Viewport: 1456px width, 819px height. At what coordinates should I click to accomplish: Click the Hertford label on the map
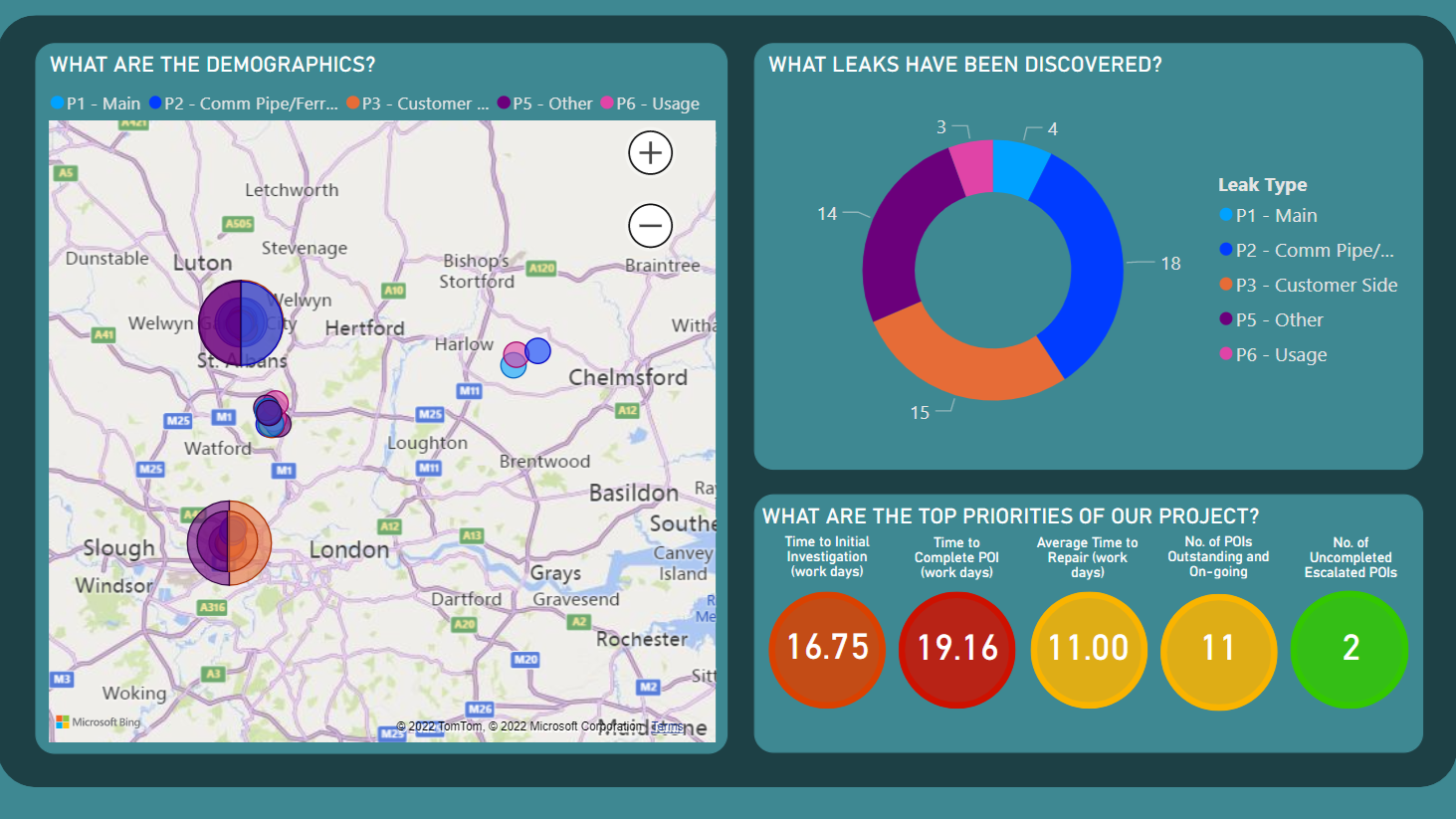364,327
